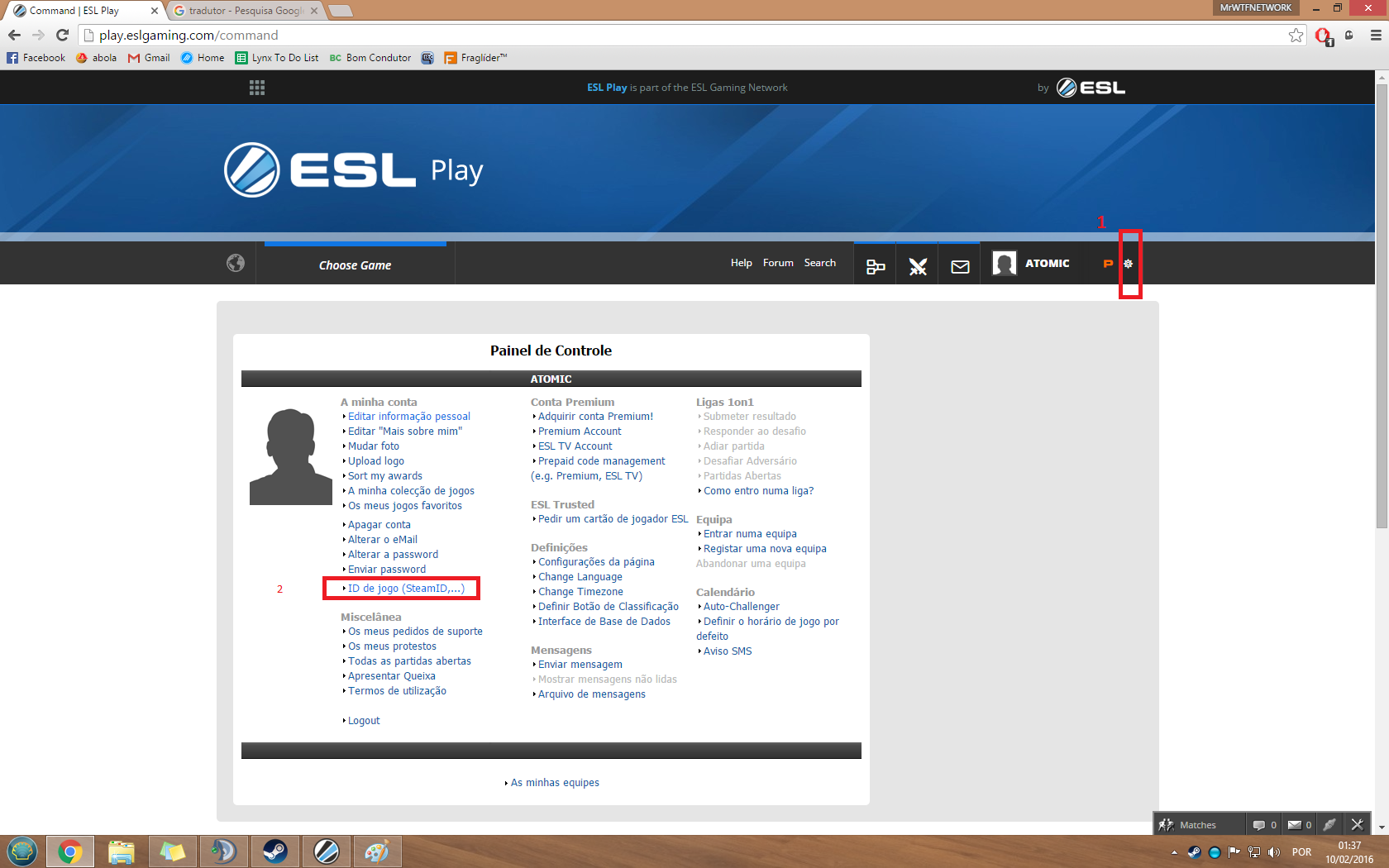Open the Choose Game menu
This screenshot has height=868, width=1389.
[x=356, y=265]
